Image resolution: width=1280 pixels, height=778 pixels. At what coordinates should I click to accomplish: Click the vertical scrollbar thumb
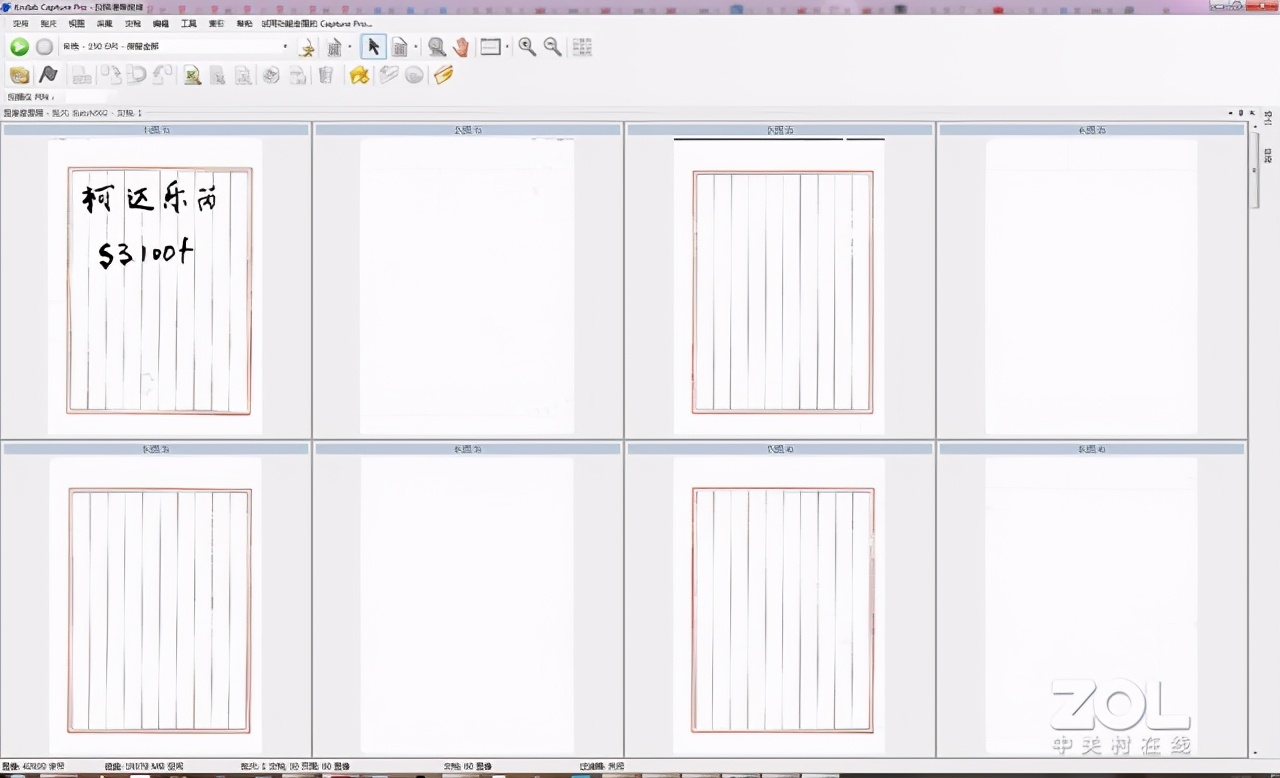coord(1254,170)
